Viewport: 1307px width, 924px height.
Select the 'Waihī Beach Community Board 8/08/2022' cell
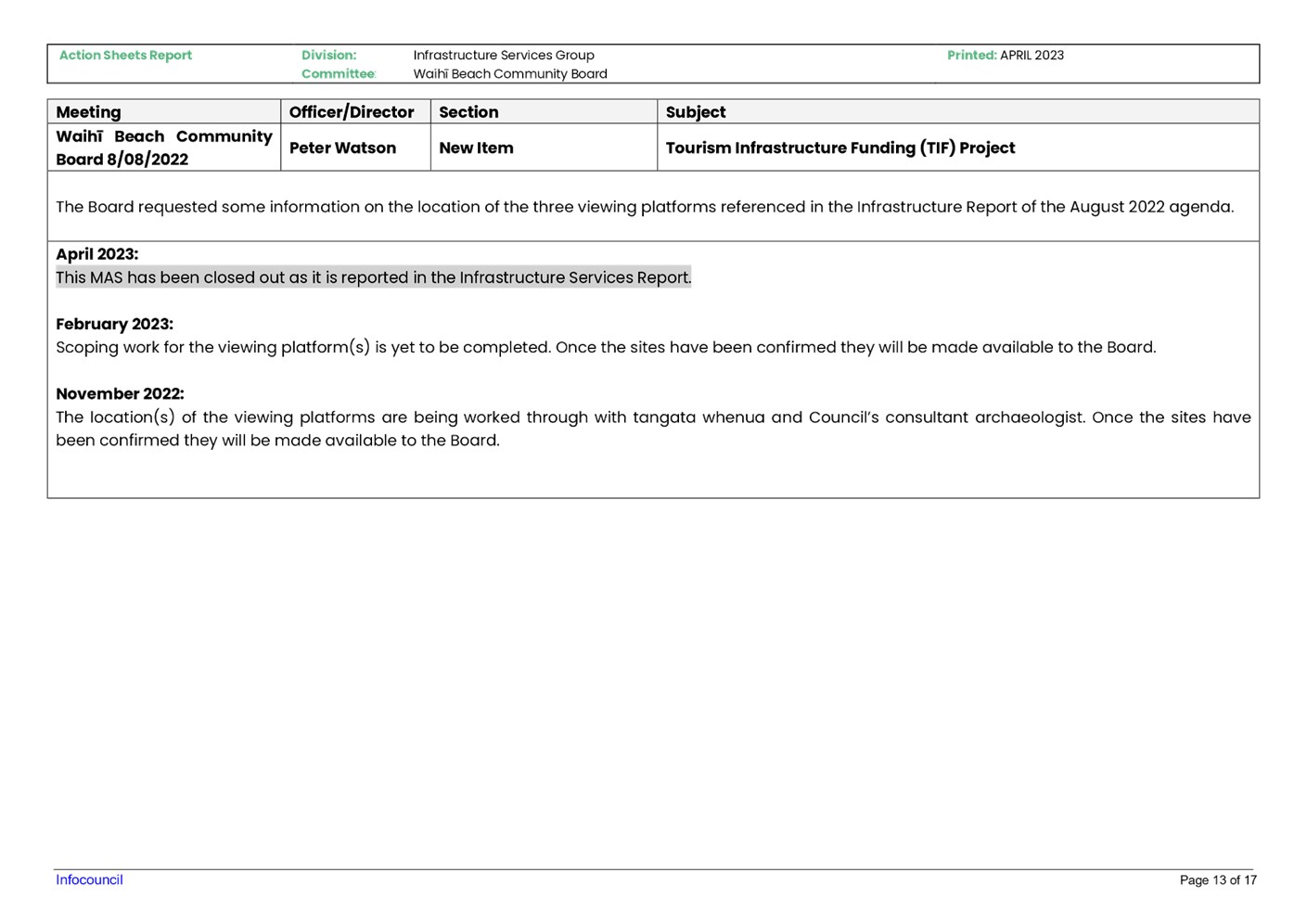click(164, 148)
